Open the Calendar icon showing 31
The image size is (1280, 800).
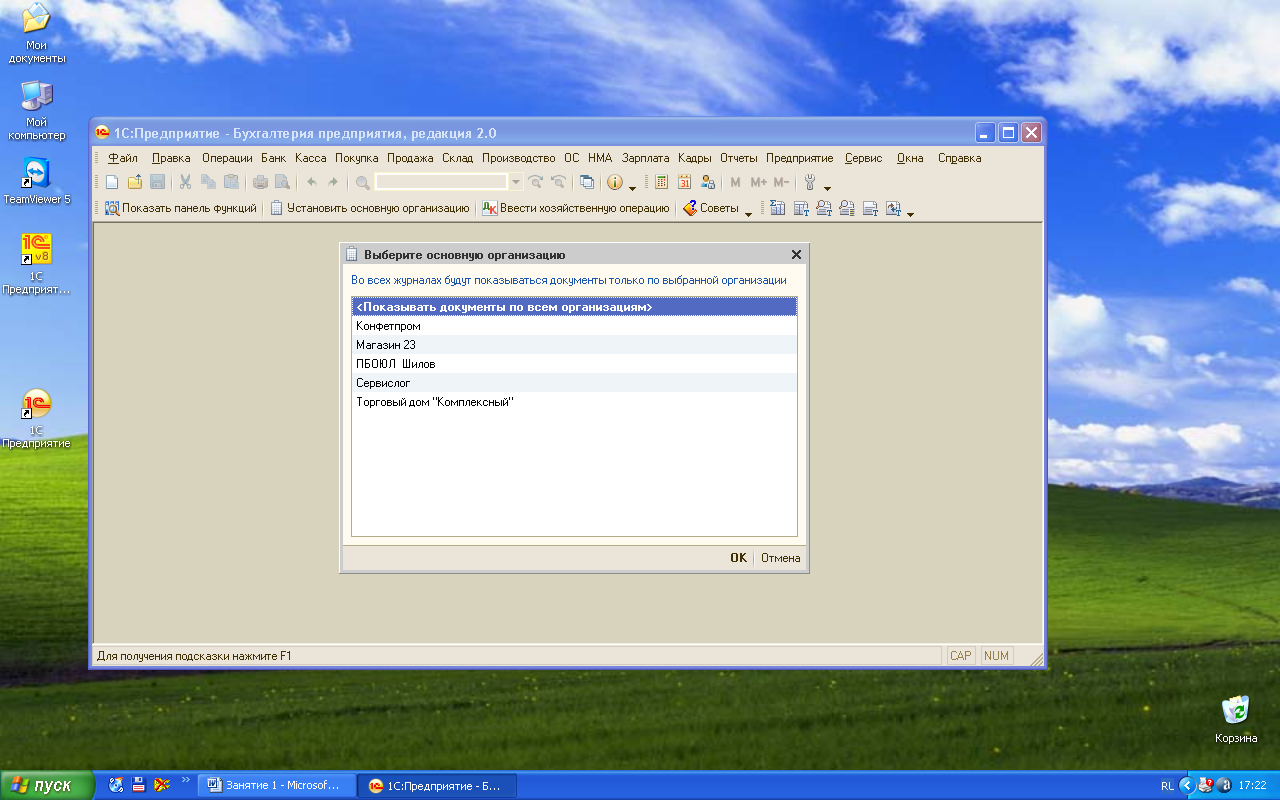point(684,182)
